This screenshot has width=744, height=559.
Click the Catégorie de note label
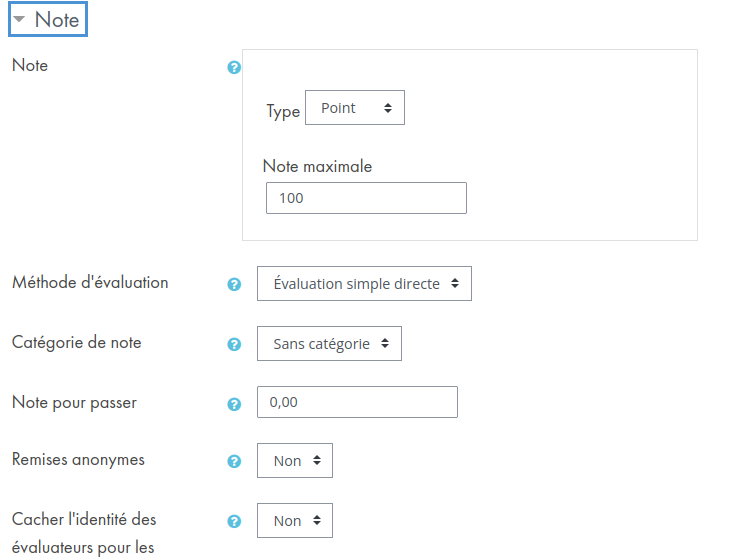tap(76, 343)
